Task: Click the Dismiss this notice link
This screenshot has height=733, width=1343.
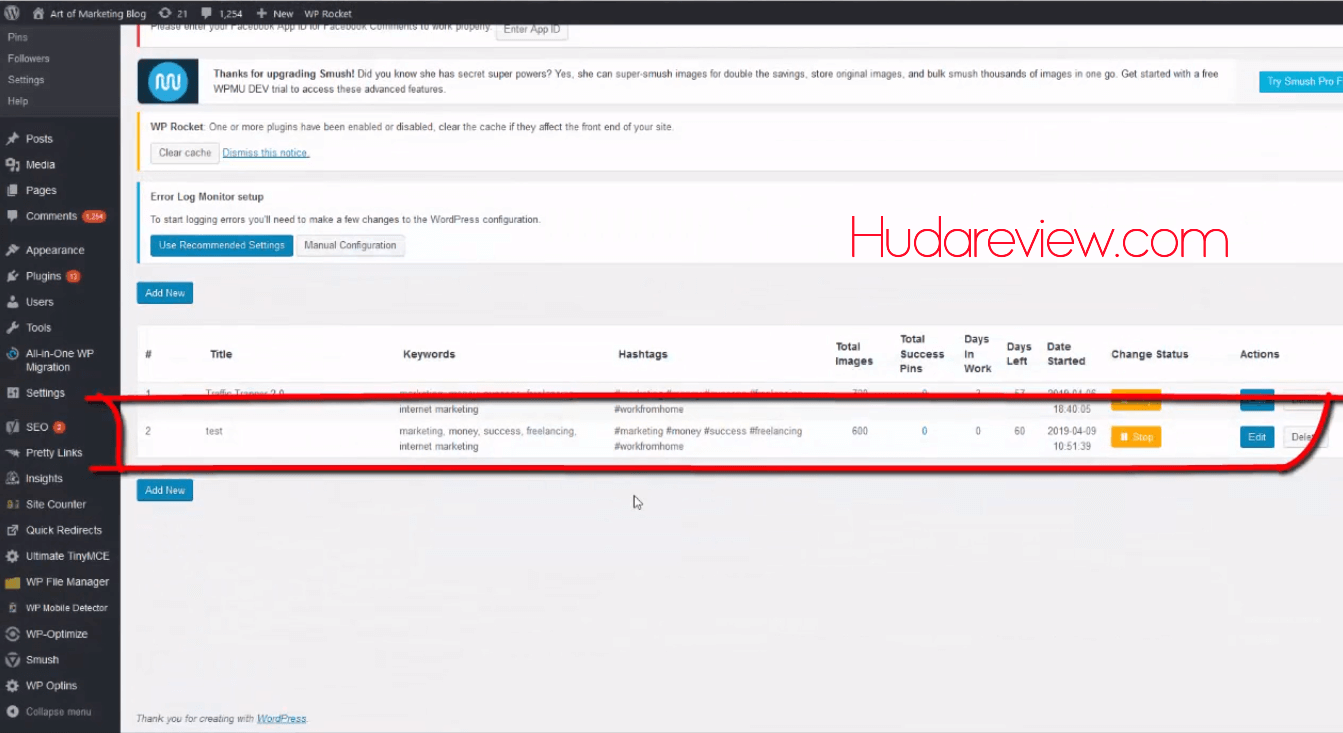Action: click(266, 153)
